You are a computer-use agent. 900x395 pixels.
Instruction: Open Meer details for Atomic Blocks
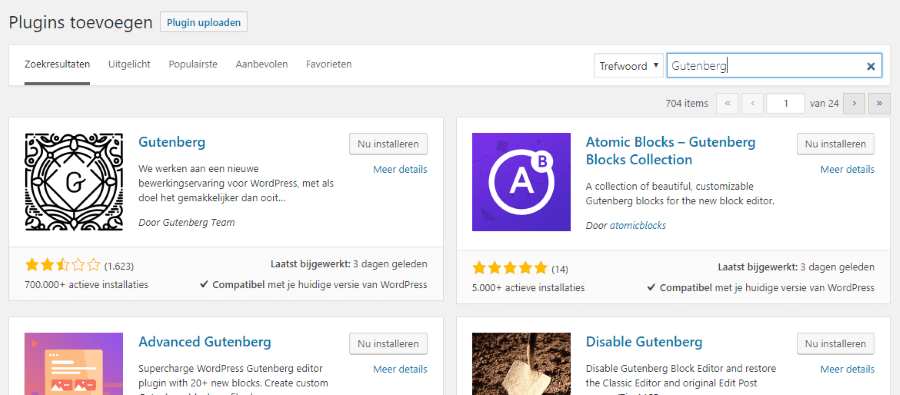pyautogui.click(x=847, y=169)
